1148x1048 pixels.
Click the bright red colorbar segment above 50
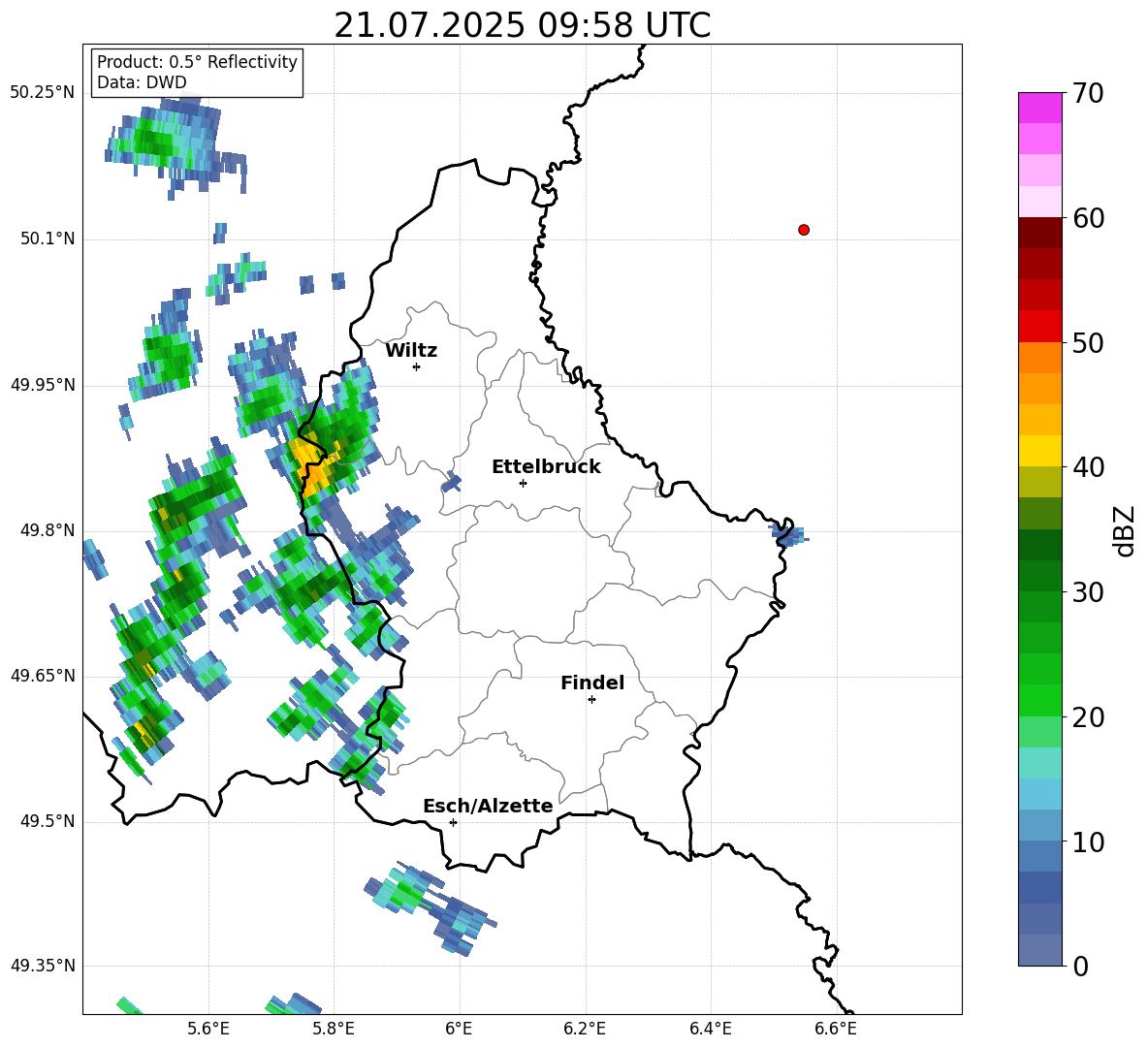1039,327
